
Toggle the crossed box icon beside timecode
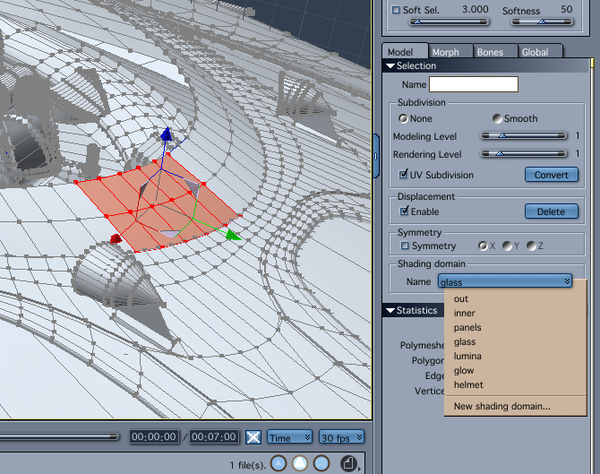(x=253, y=437)
